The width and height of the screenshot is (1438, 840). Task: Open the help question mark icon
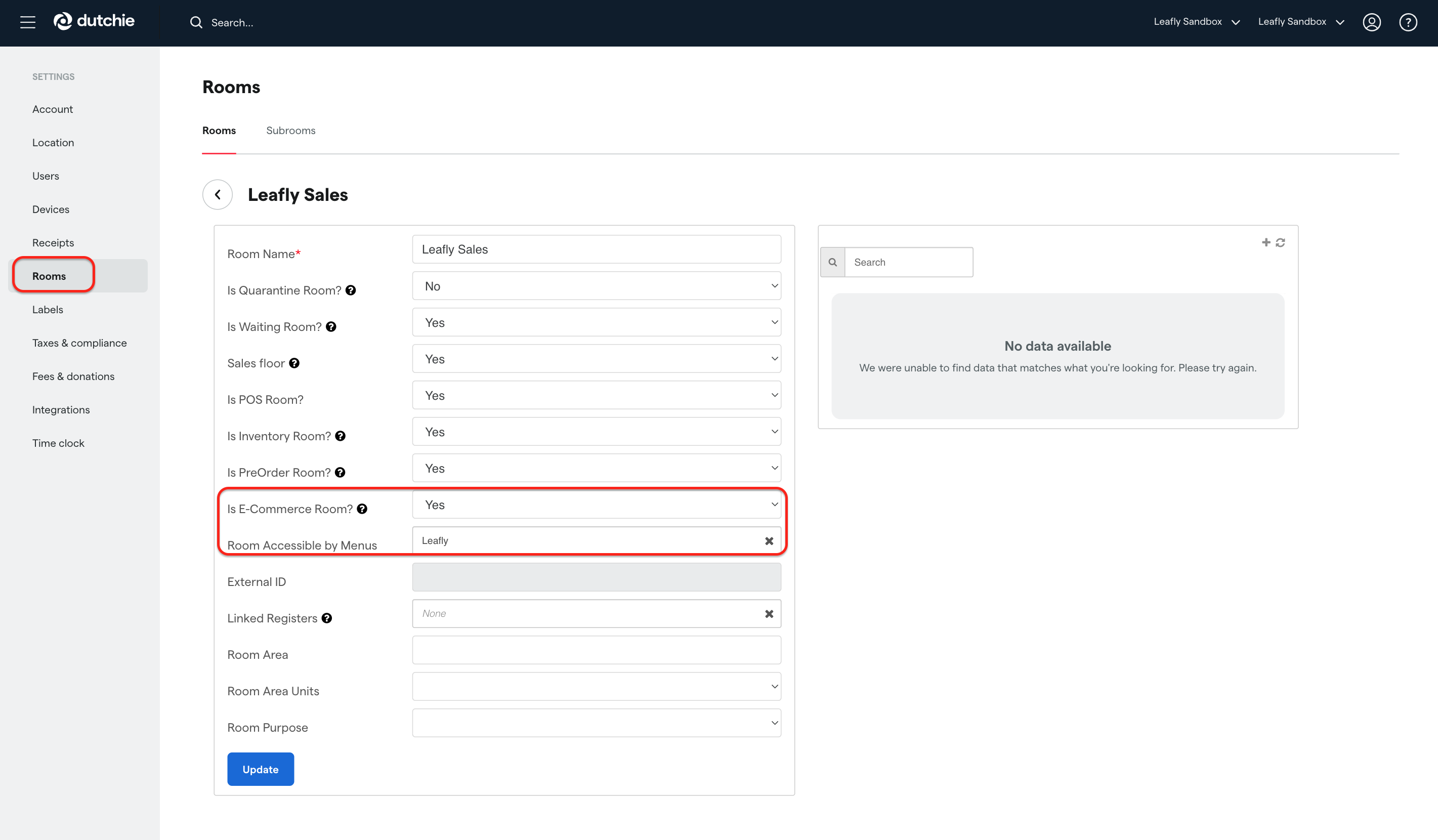pos(1408,22)
